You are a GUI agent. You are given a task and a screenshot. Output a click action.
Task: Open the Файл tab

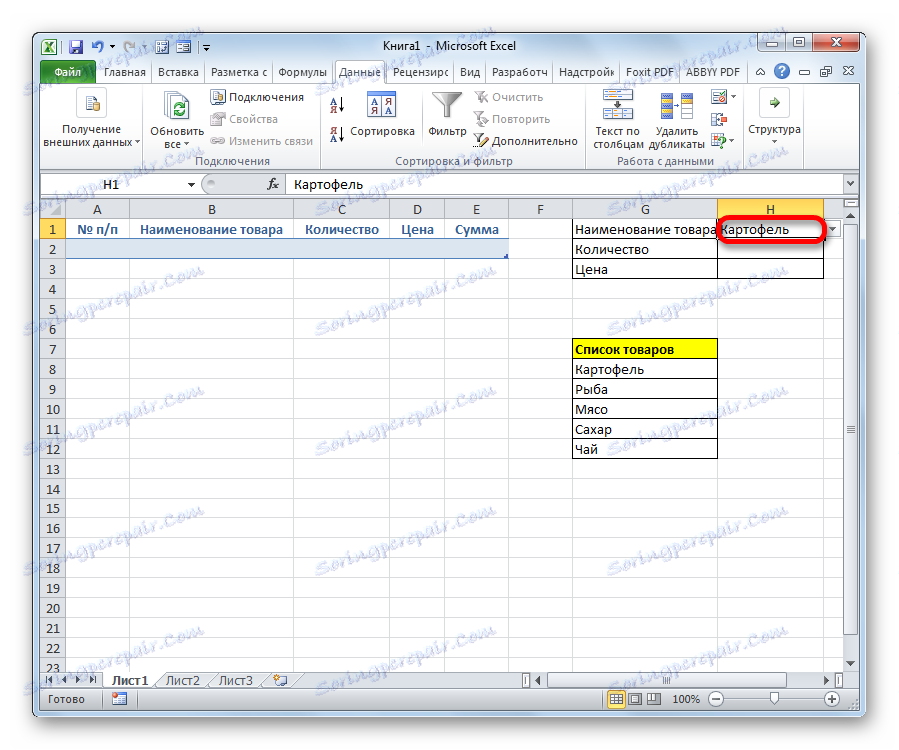68,72
